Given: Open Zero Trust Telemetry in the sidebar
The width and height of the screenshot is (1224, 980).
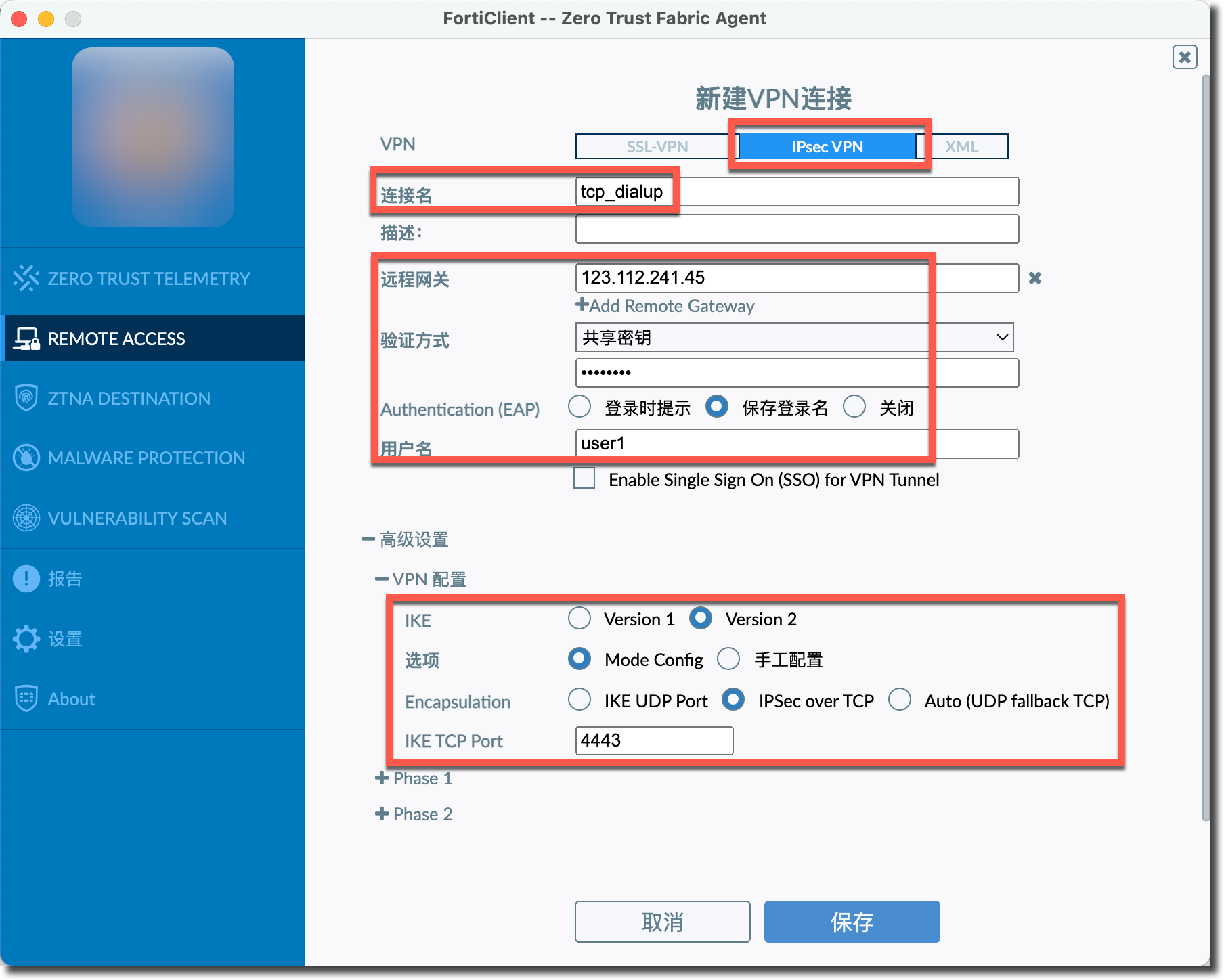Looking at the screenshot, I should [152, 278].
